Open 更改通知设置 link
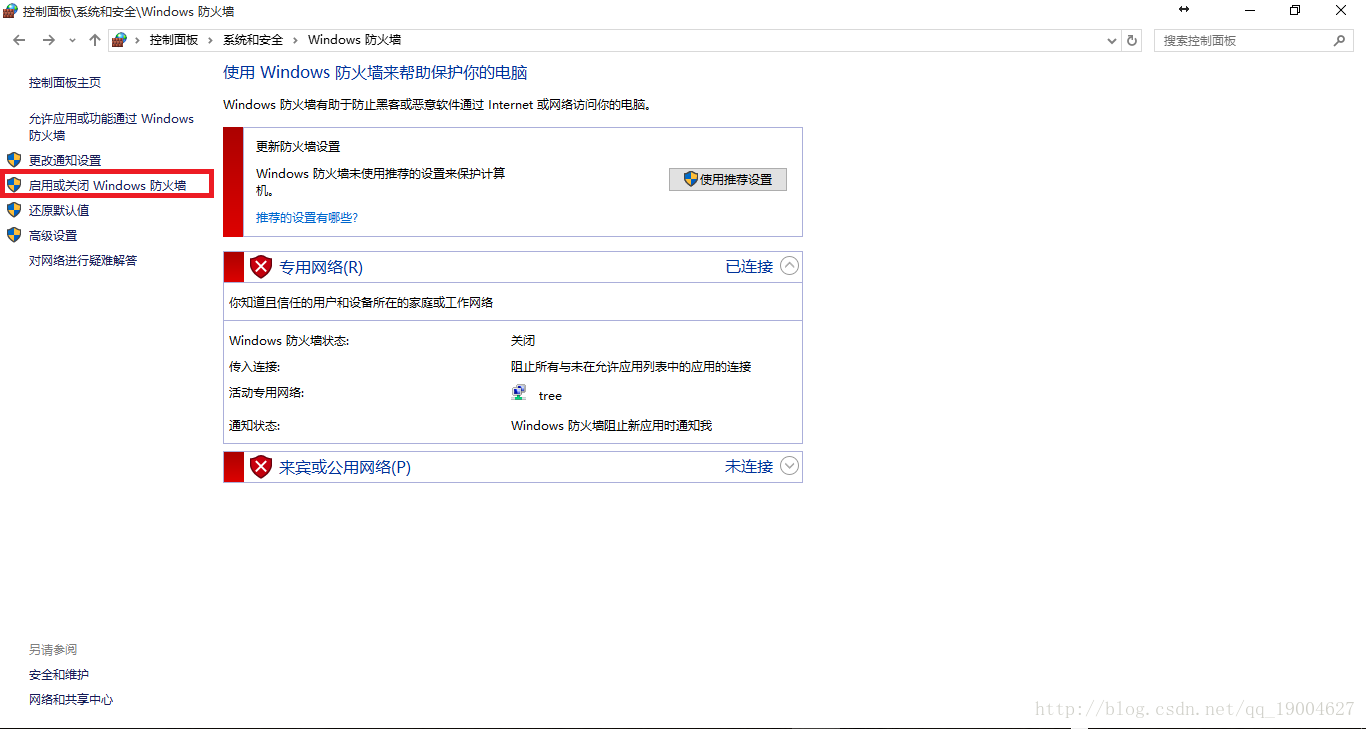This screenshot has width=1366, height=729. (x=65, y=160)
